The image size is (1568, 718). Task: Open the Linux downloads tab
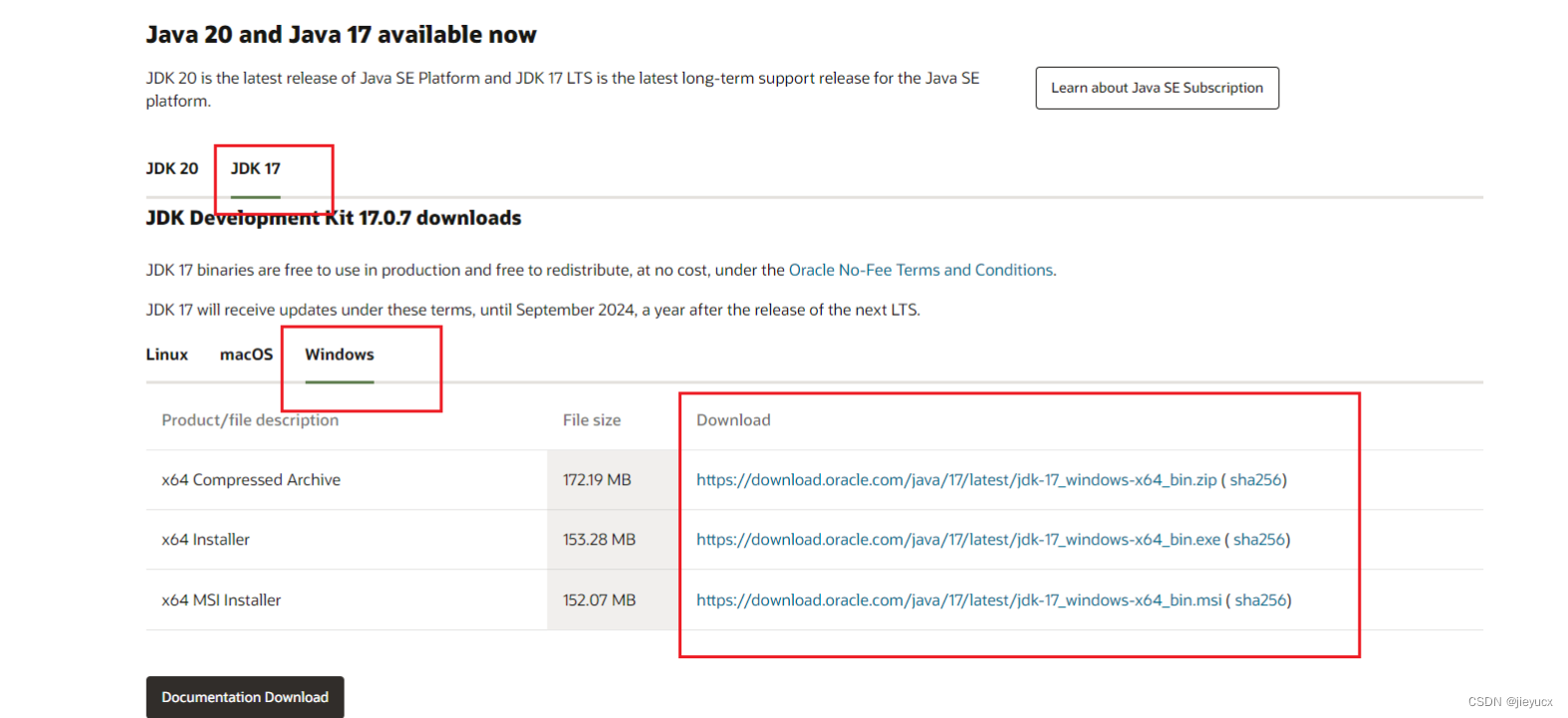click(x=166, y=355)
